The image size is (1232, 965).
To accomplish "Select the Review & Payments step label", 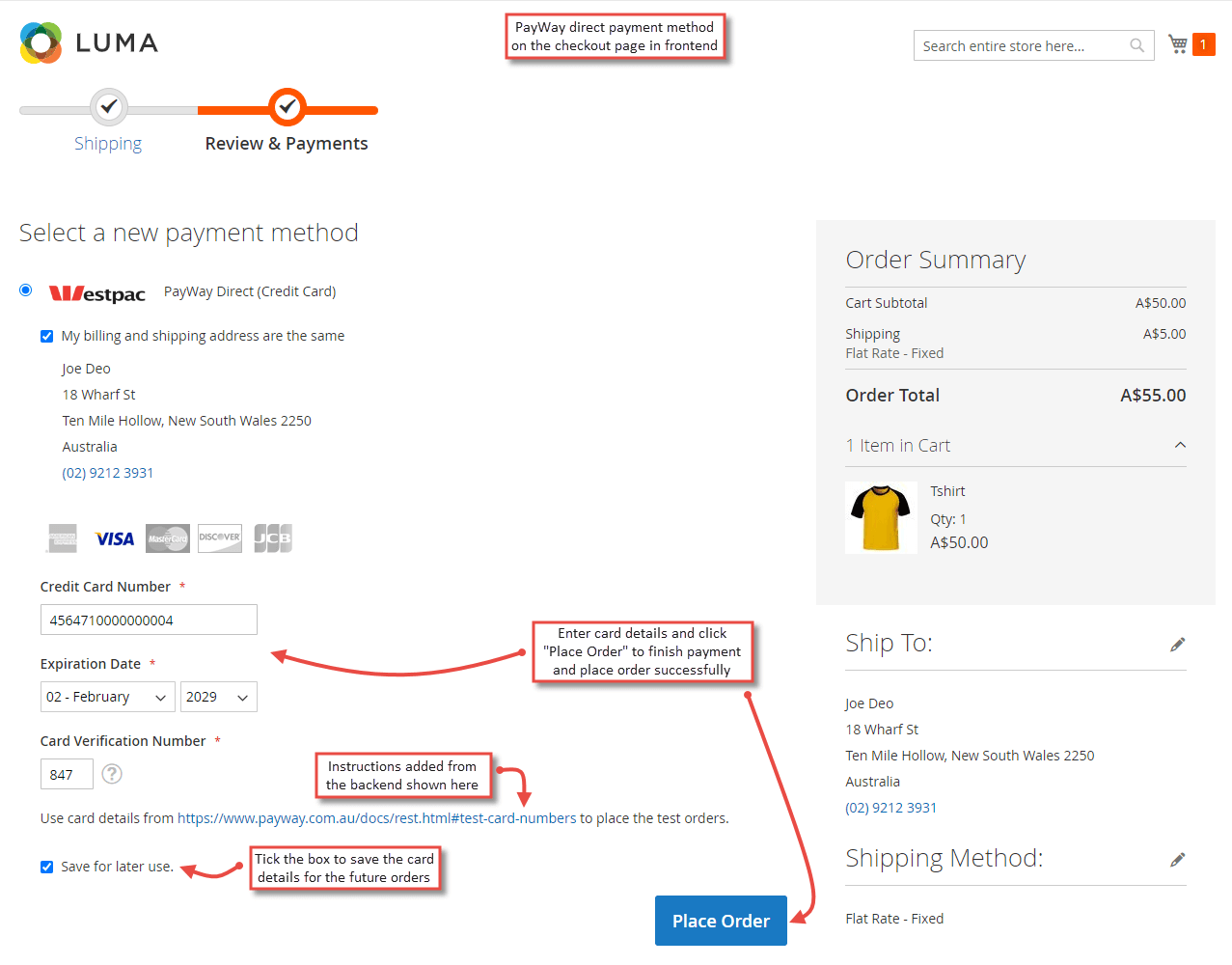I will pos(287,144).
